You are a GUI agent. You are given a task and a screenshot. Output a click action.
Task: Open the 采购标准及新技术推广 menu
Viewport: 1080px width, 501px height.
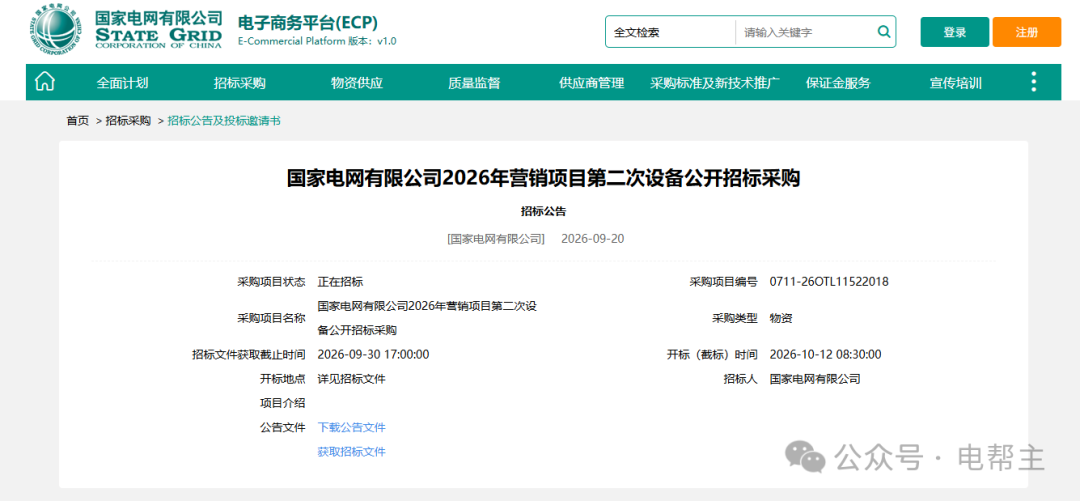715,83
